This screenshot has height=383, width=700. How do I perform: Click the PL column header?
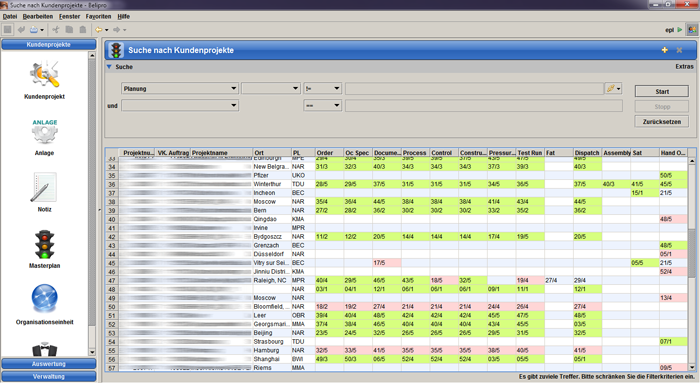click(x=303, y=153)
